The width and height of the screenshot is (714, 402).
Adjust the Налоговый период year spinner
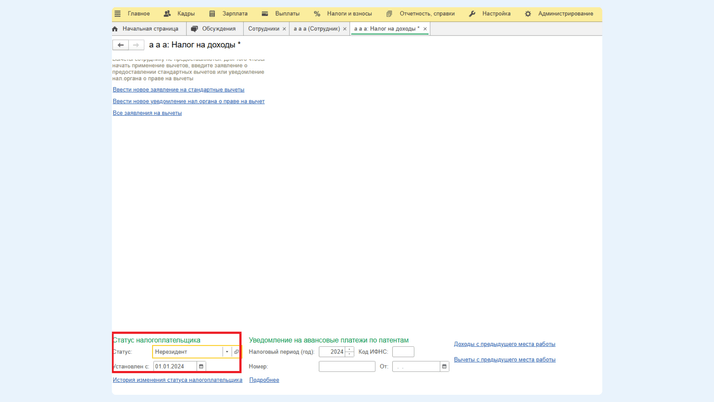coord(350,352)
